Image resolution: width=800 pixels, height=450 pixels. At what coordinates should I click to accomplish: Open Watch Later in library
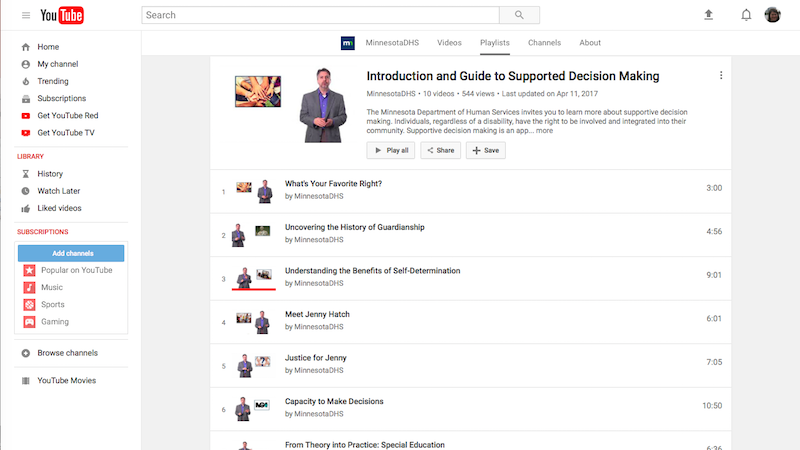click(58, 191)
